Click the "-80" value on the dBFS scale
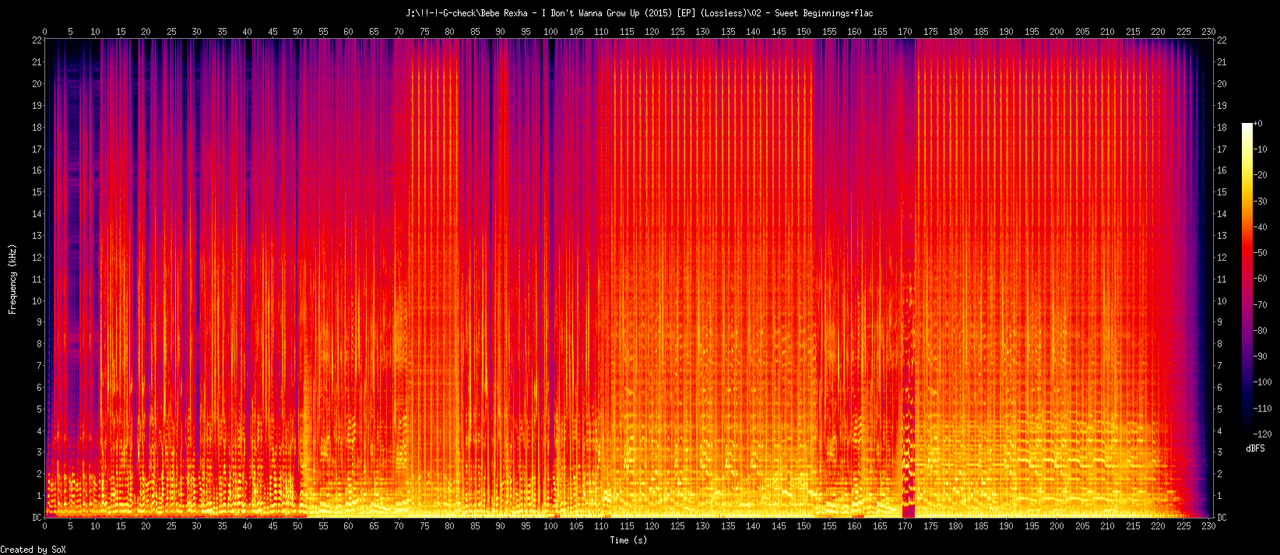The image size is (1280, 555). [1262, 331]
